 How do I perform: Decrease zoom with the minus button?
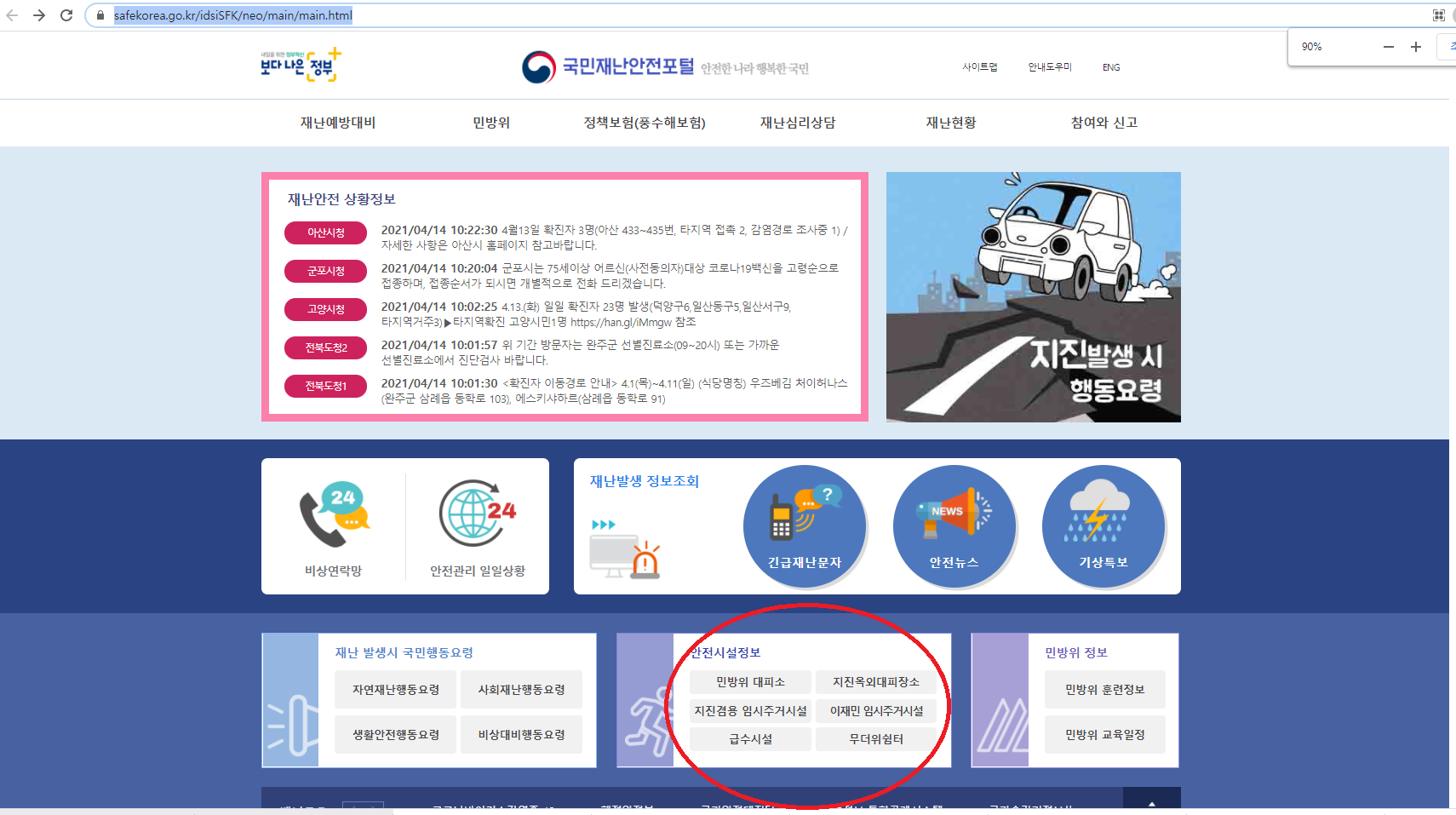coord(1389,47)
